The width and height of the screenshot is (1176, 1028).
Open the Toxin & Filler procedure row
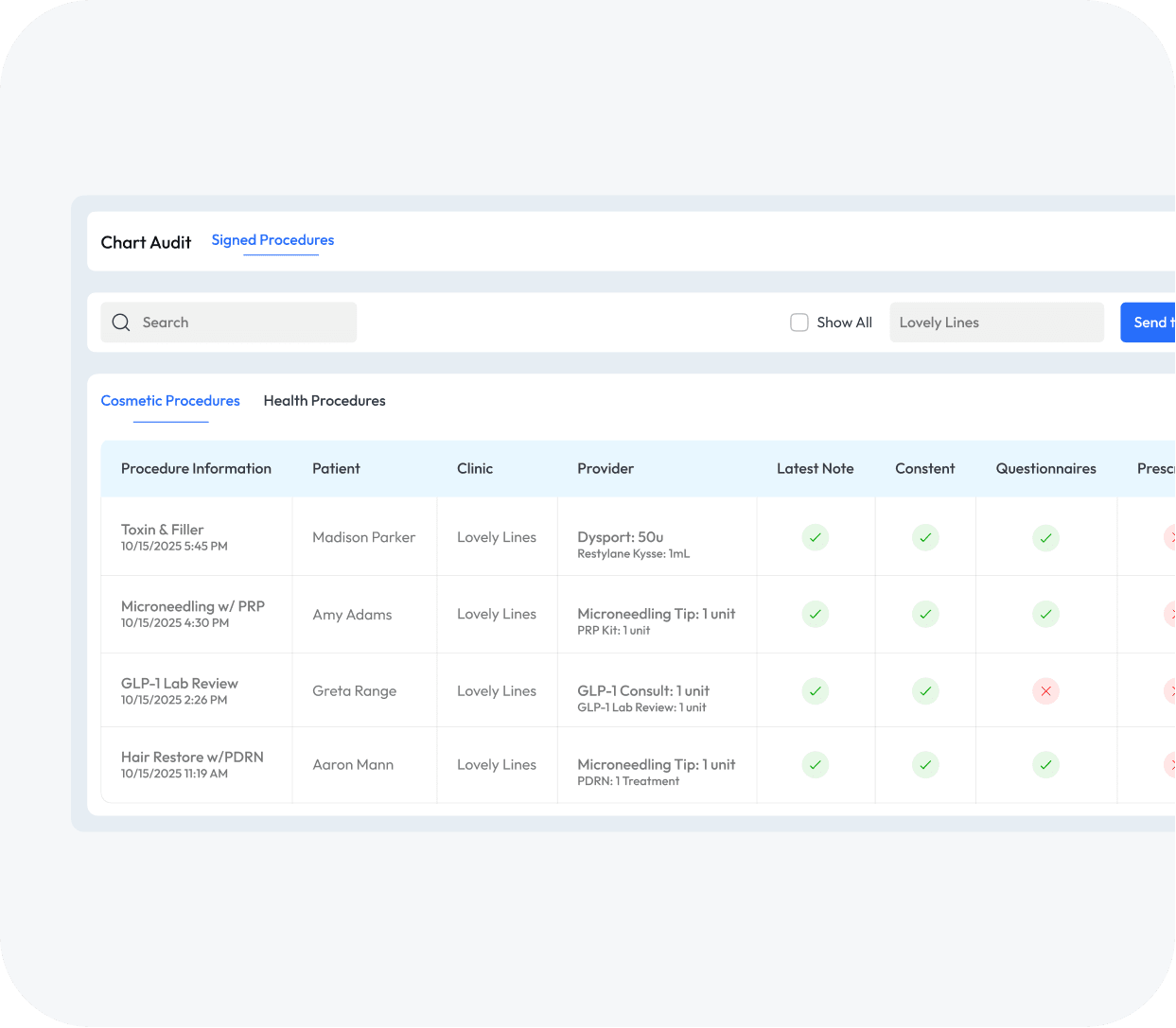pyautogui.click(x=162, y=531)
